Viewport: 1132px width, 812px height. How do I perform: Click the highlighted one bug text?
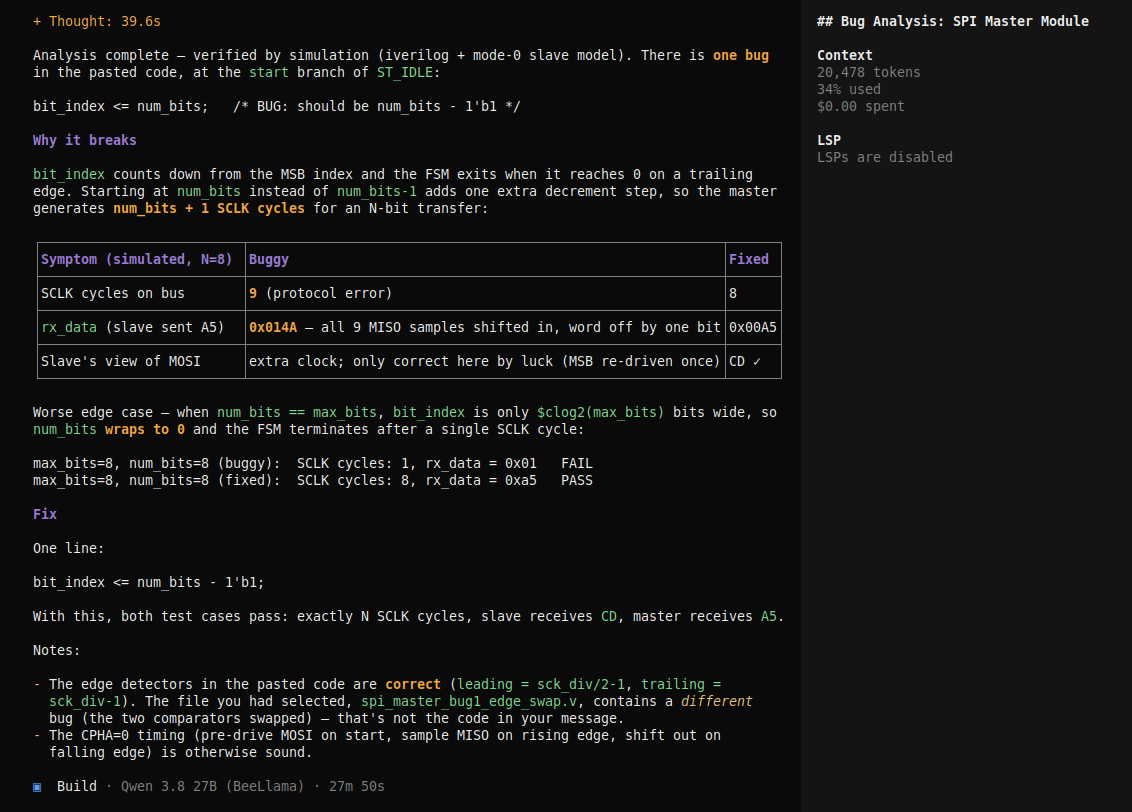pos(741,56)
